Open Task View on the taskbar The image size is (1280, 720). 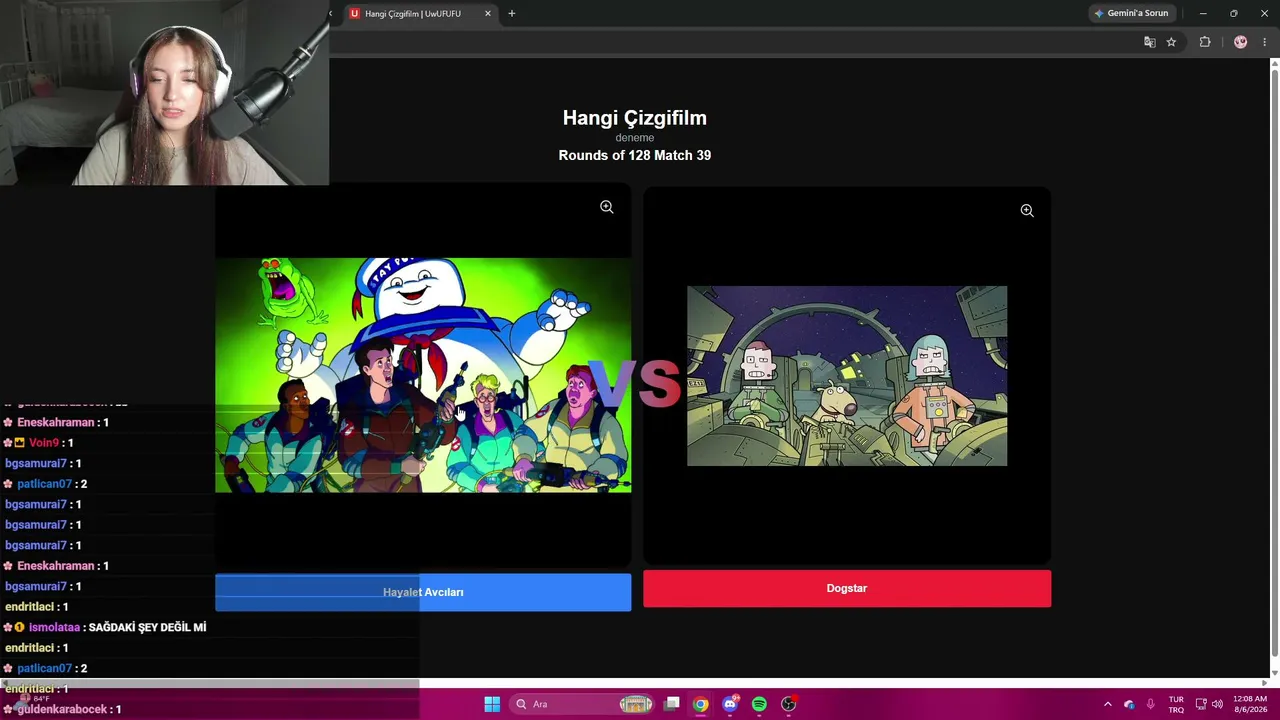coord(672,704)
